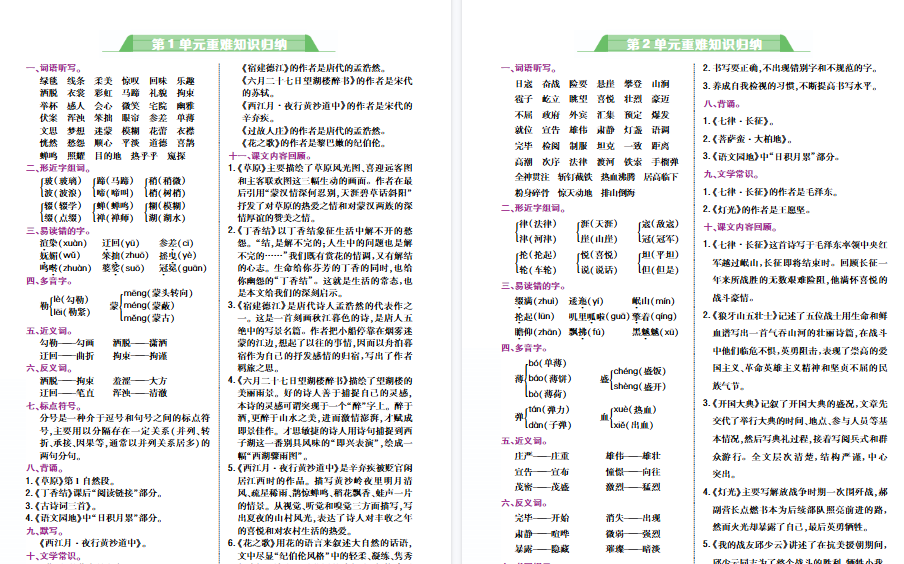The height and width of the screenshot is (564, 904).
Task: Click the reading 'lè(勾勒)'
Action: coord(70,300)
